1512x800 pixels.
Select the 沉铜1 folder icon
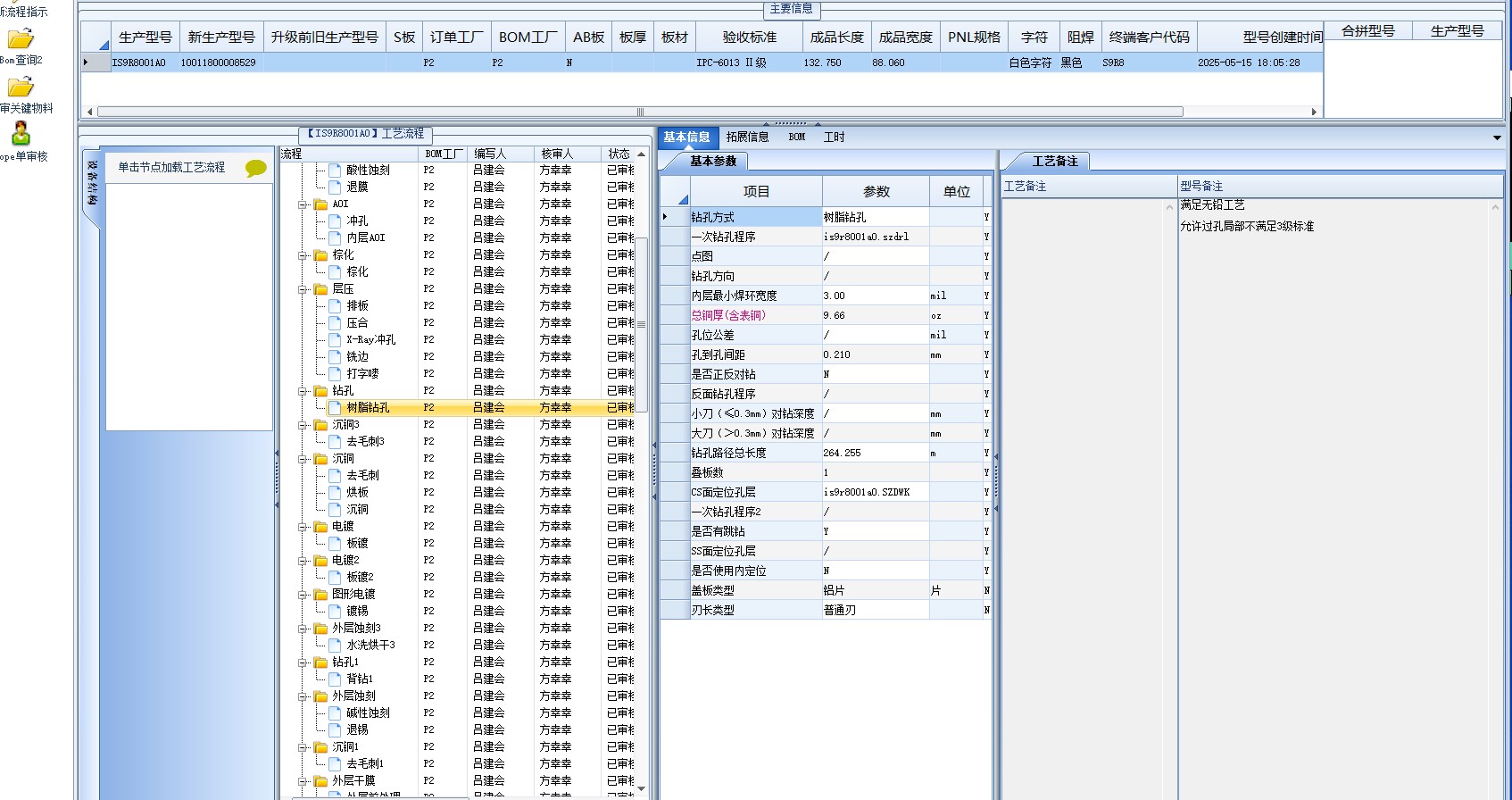[321, 747]
